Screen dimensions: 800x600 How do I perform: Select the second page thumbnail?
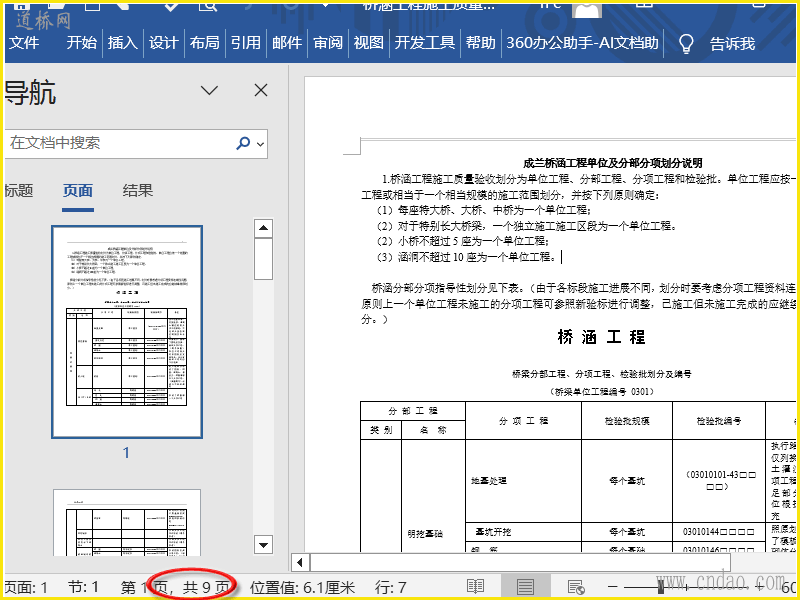[x=127, y=522]
